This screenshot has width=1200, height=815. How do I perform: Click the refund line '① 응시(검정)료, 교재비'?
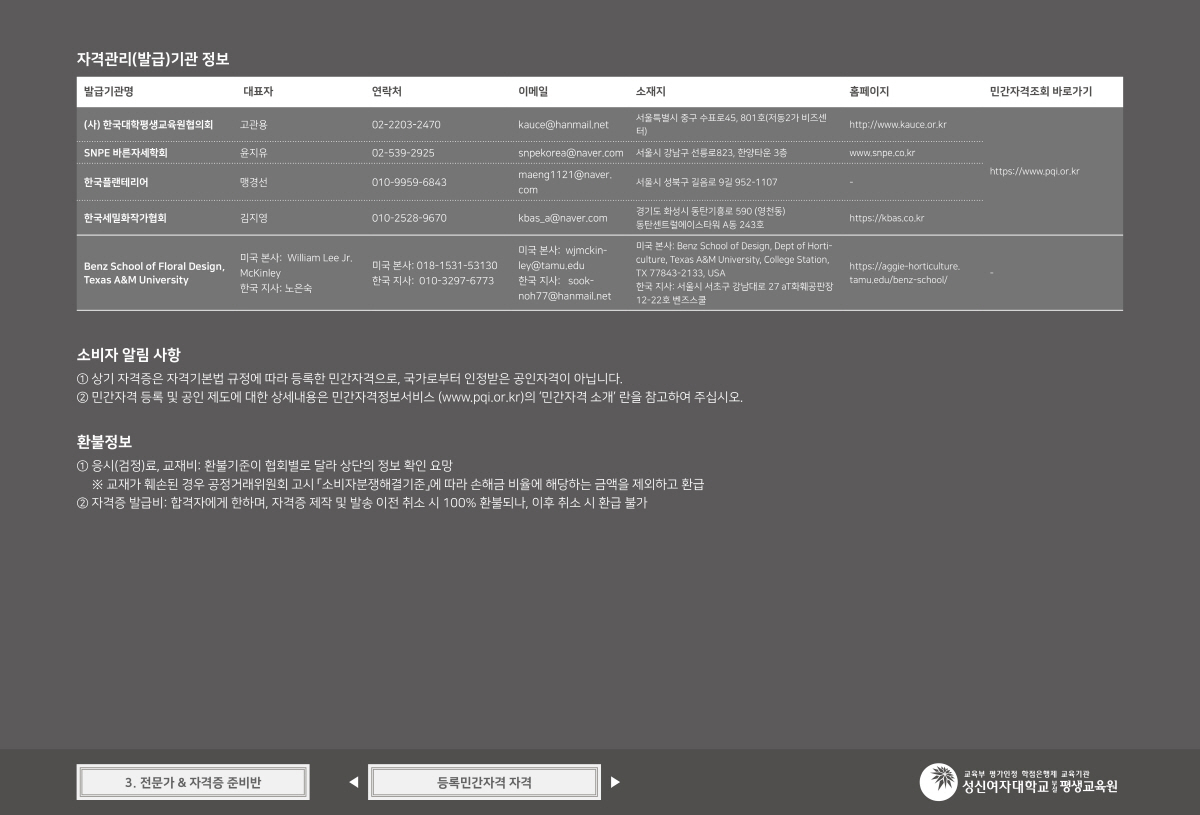tap(265, 465)
